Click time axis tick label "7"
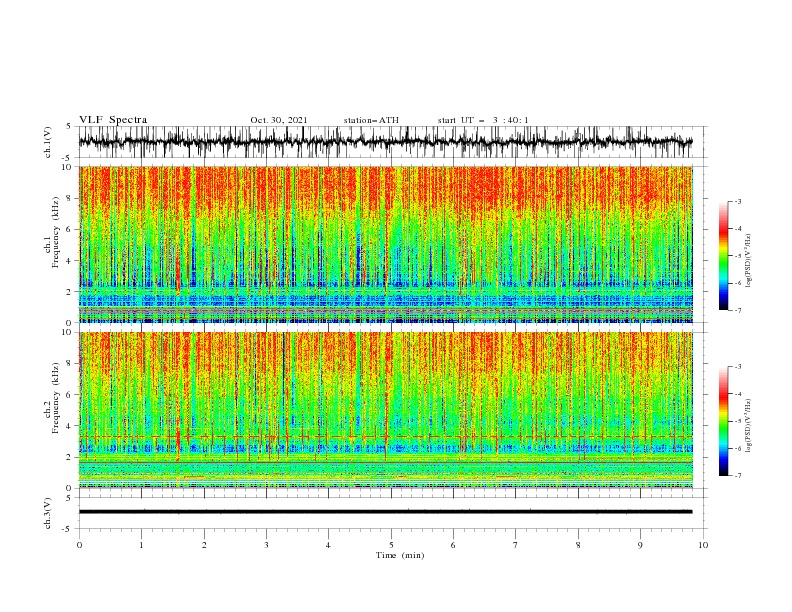Screen dimensions: 792x612 click(516, 545)
